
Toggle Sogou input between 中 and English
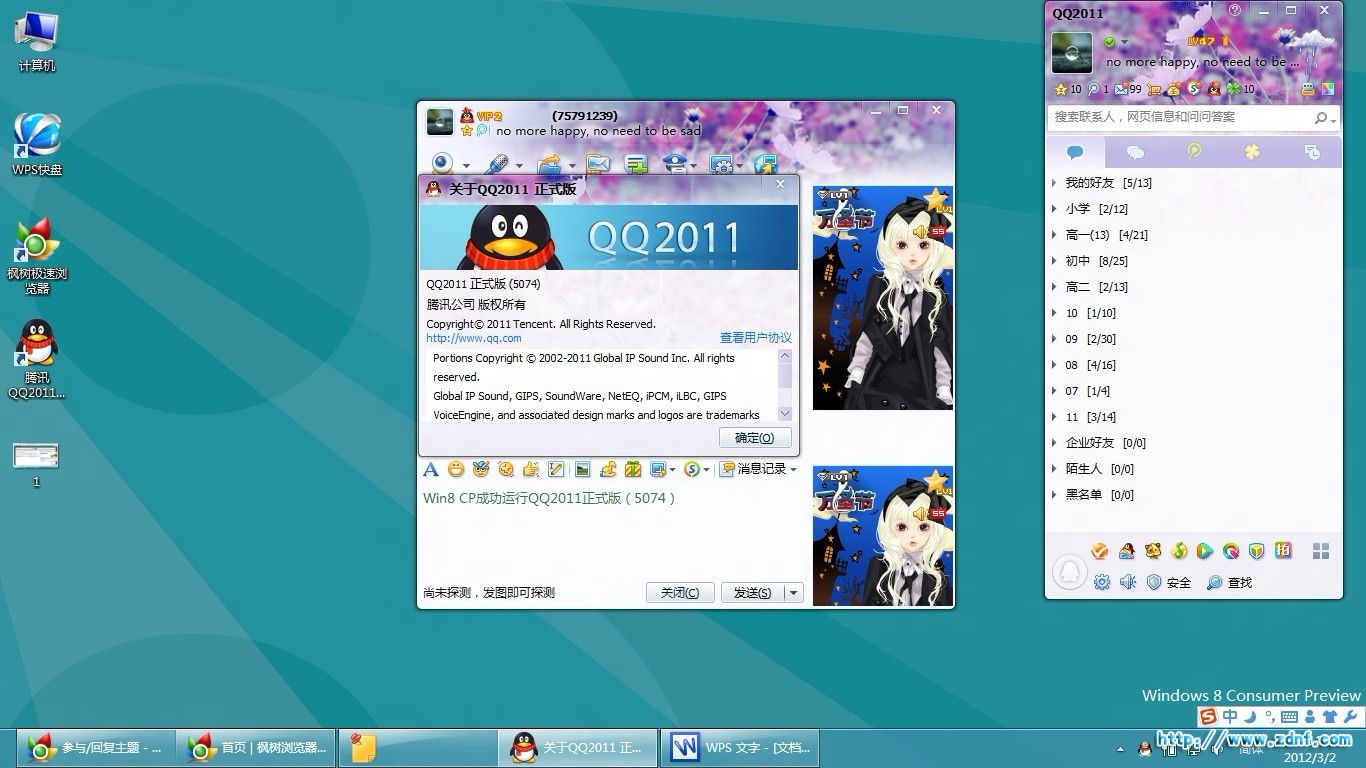click(1230, 716)
